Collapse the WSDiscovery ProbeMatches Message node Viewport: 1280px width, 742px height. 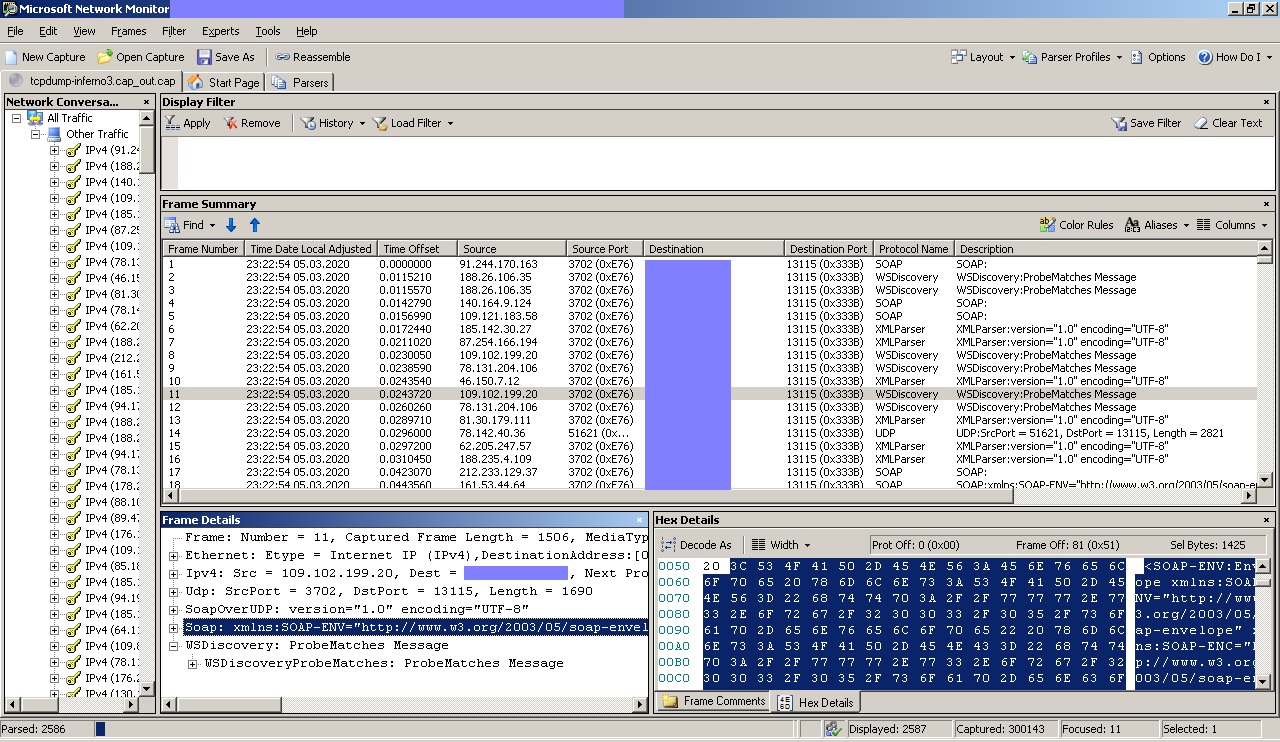pyautogui.click(x=173, y=646)
